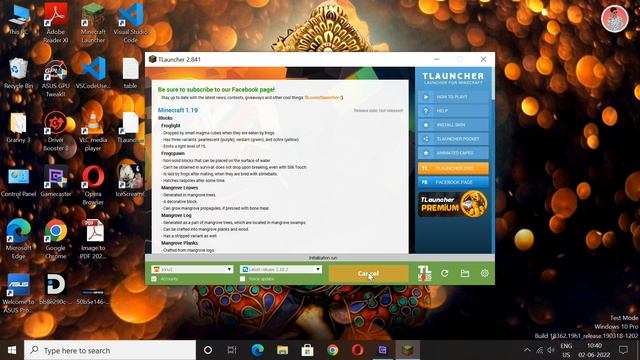
Task: Open the action center notifications icon
Action: tap(623, 350)
